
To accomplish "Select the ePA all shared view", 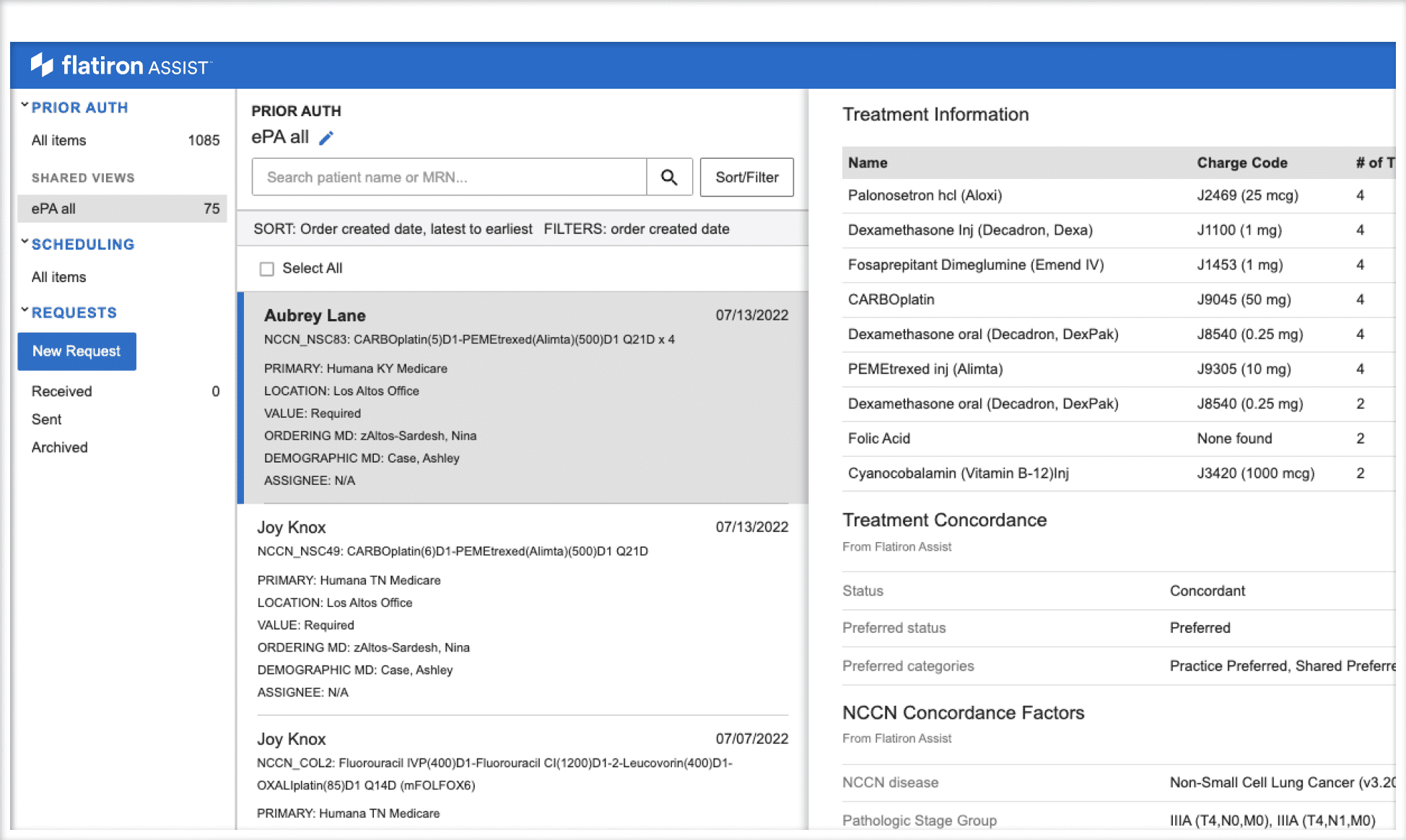I will tap(121, 209).
